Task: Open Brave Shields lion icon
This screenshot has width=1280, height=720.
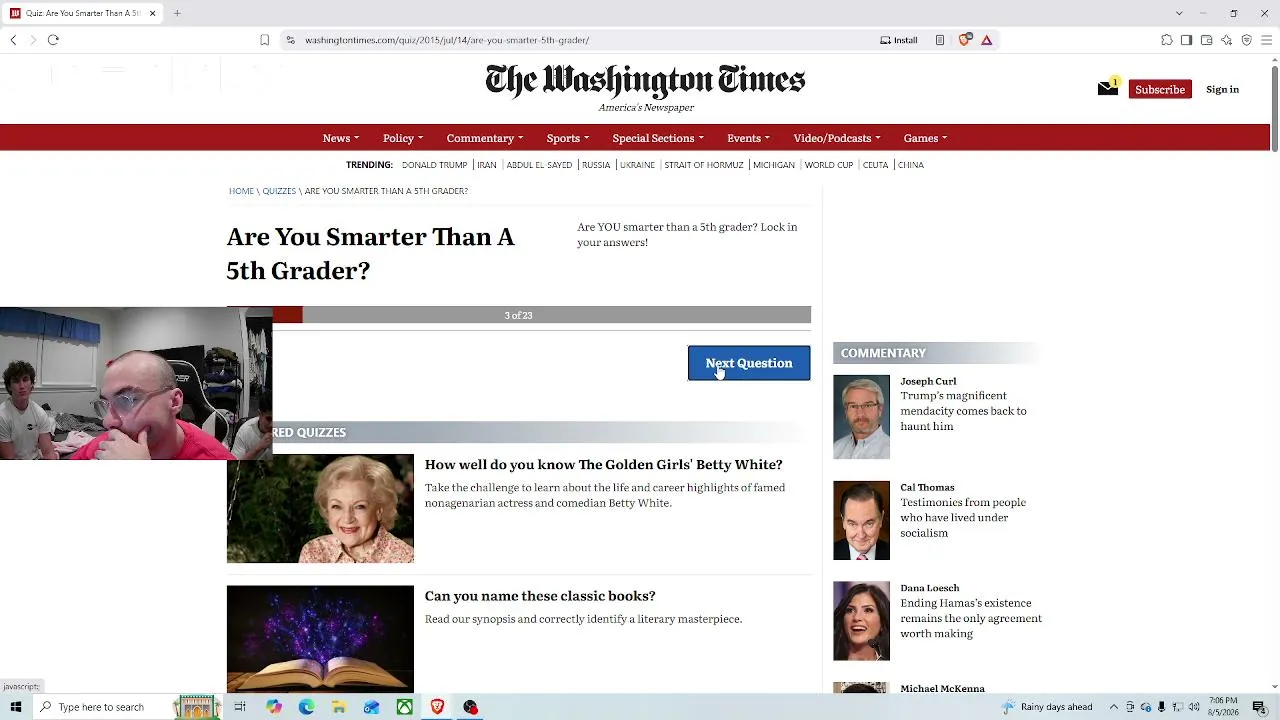Action: coord(965,40)
